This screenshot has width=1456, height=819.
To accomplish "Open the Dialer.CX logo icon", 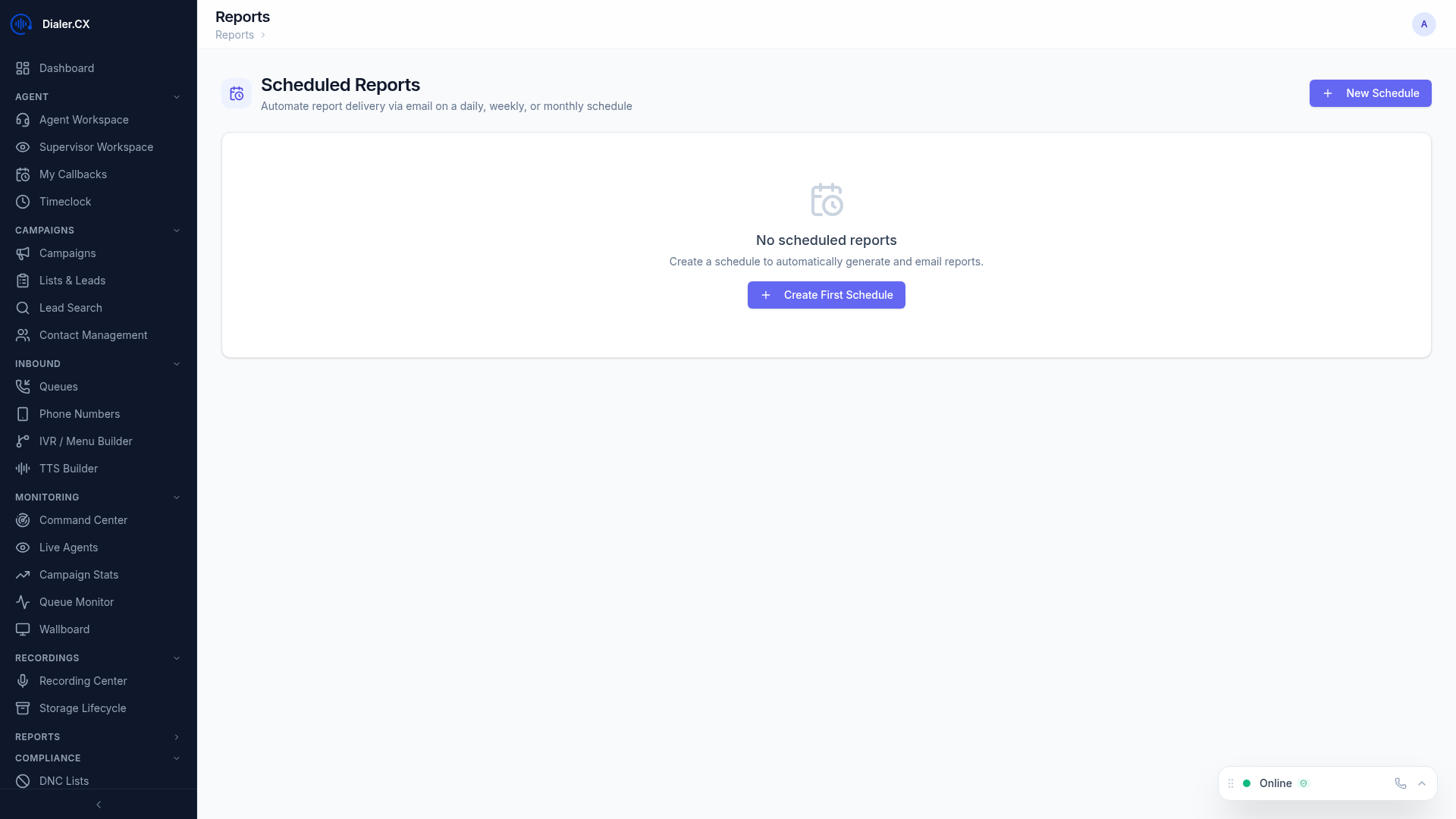I will (x=20, y=24).
